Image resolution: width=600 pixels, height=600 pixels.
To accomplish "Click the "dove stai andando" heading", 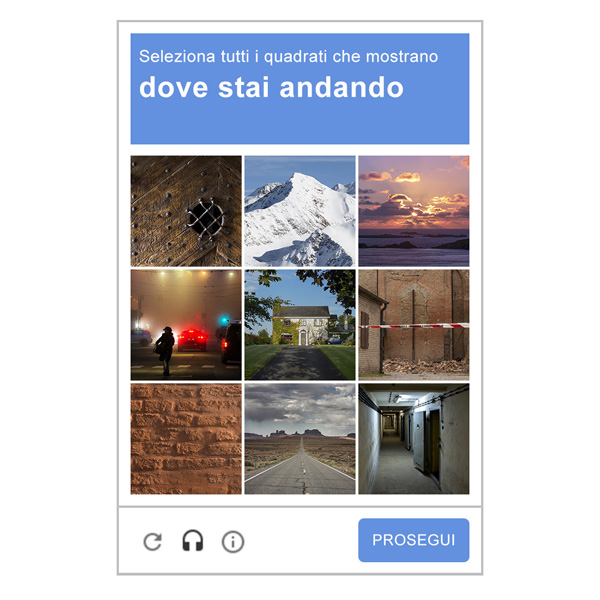I will click(271, 87).
